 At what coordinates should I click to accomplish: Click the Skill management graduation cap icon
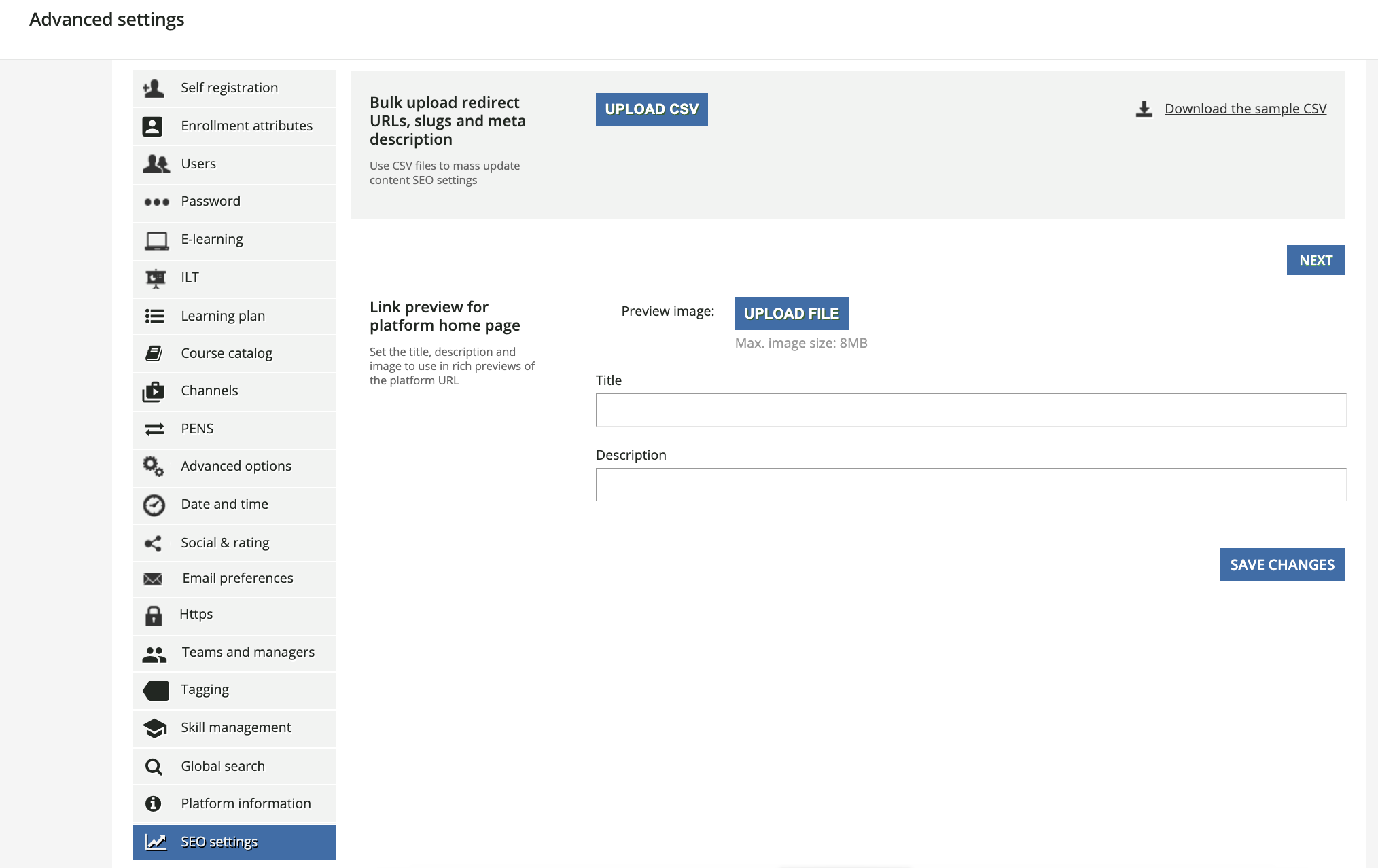(155, 728)
